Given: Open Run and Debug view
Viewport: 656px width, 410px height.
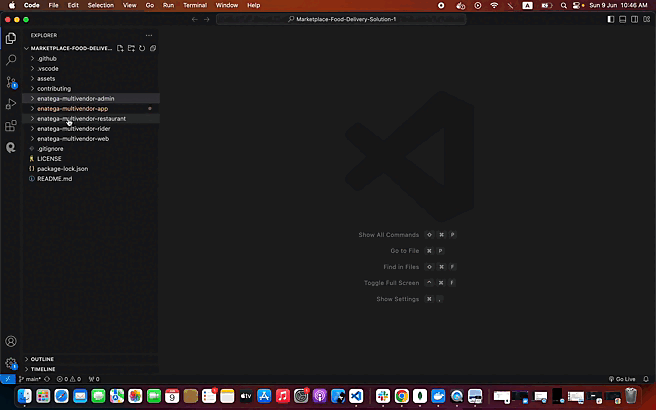Looking at the screenshot, I should coord(11,104).
